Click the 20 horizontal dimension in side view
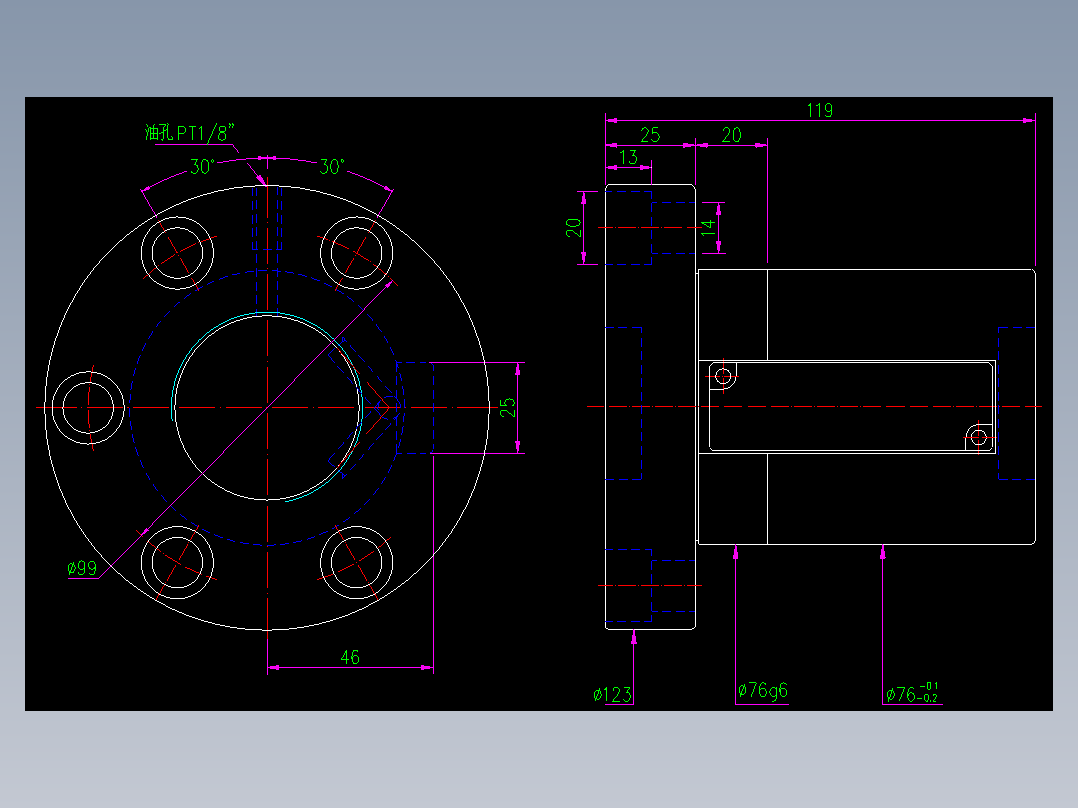Image resolution: width=1078 pixels, height=808 pixels. pyautogui.click(x=732, y=135)
